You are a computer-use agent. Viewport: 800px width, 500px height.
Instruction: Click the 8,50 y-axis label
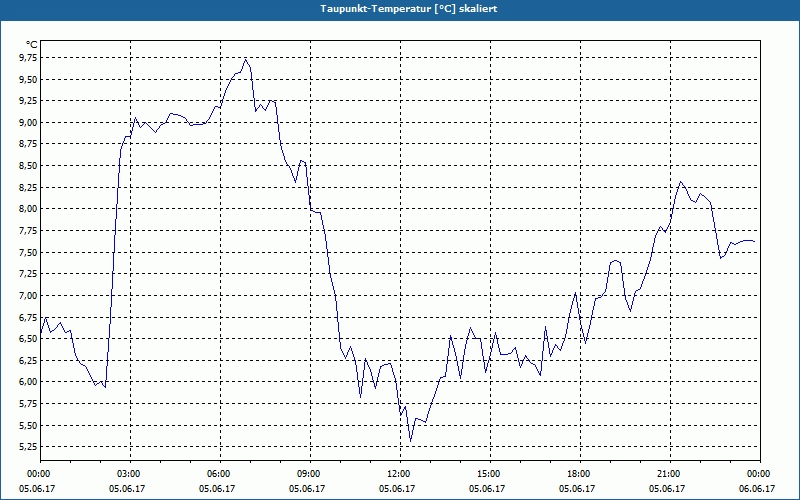click(x=28, y=165)
